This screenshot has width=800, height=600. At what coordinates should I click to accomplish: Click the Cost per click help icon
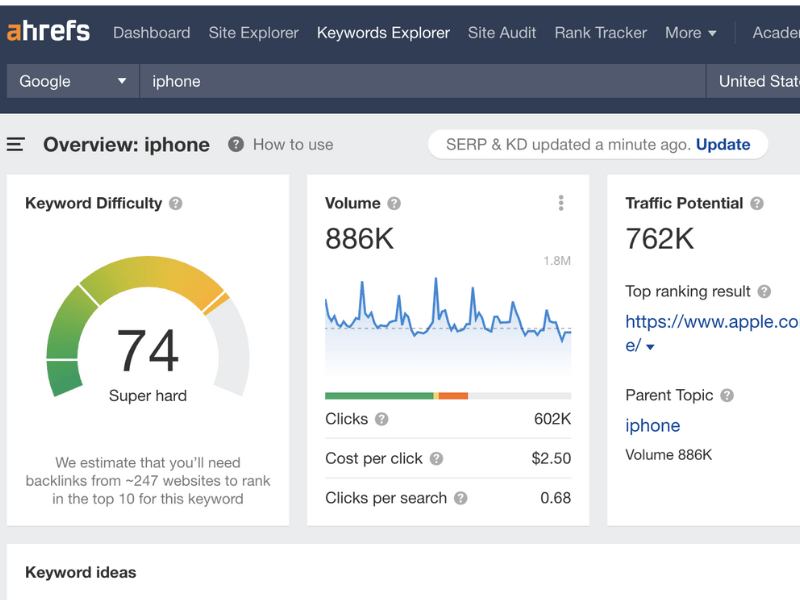(x=436, y=459)
